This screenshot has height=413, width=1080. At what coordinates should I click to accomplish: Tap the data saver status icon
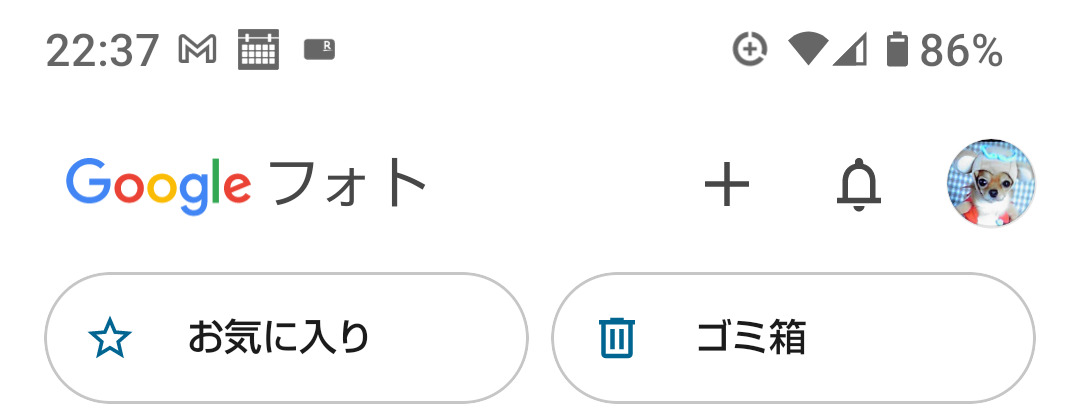coord(748,48)
